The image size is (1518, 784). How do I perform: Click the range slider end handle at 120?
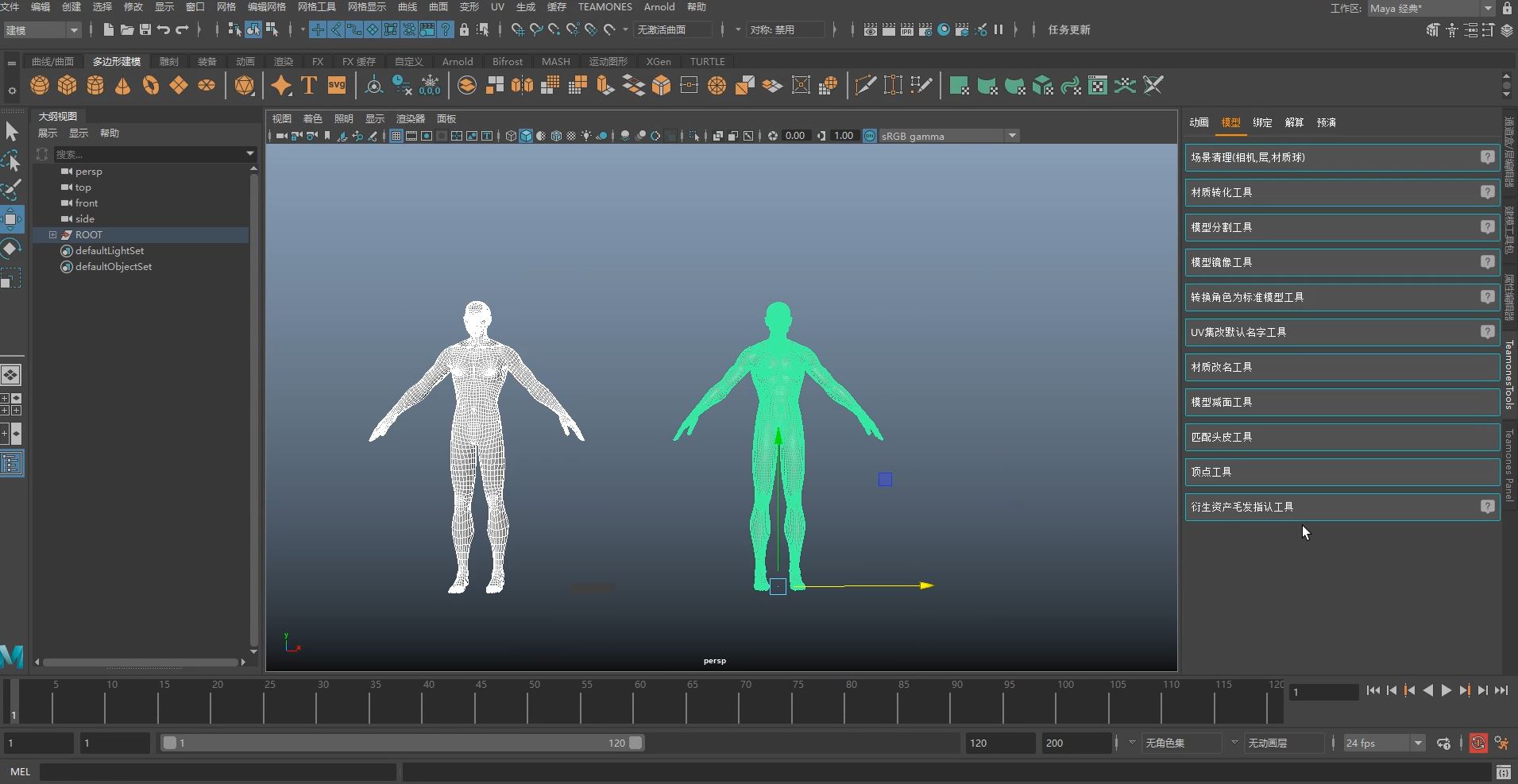pyautogui.click(x=635, y=743)
